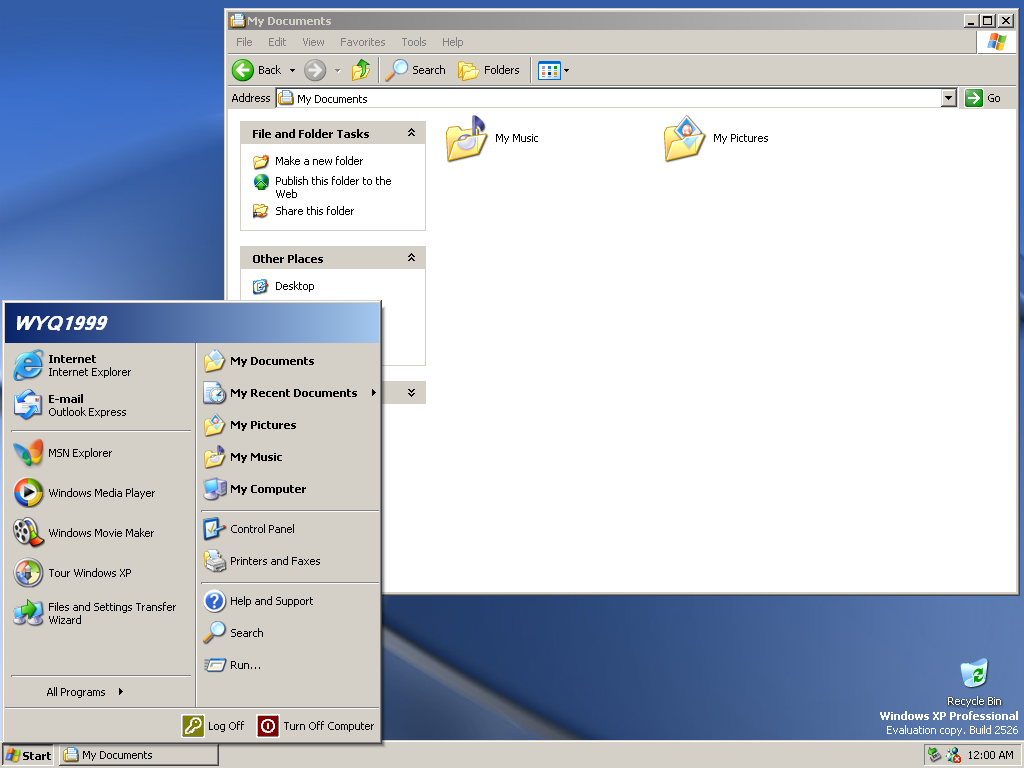This screenshot has height=768, width=1024.
Task: Toggle the Folders pane button
Action: (489, 70)
